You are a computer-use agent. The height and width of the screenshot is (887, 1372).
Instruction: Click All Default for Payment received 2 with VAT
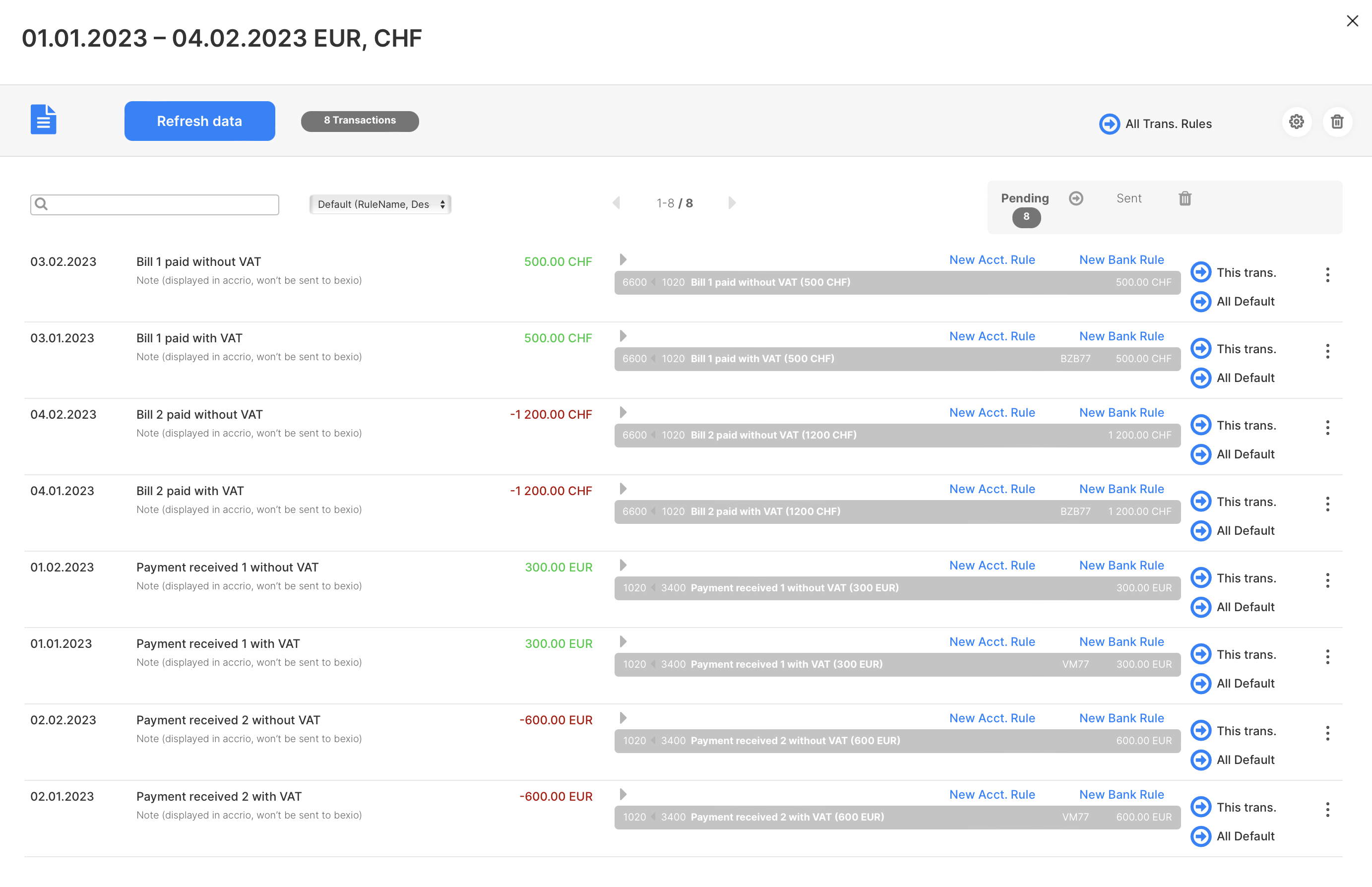point(1233,836)
